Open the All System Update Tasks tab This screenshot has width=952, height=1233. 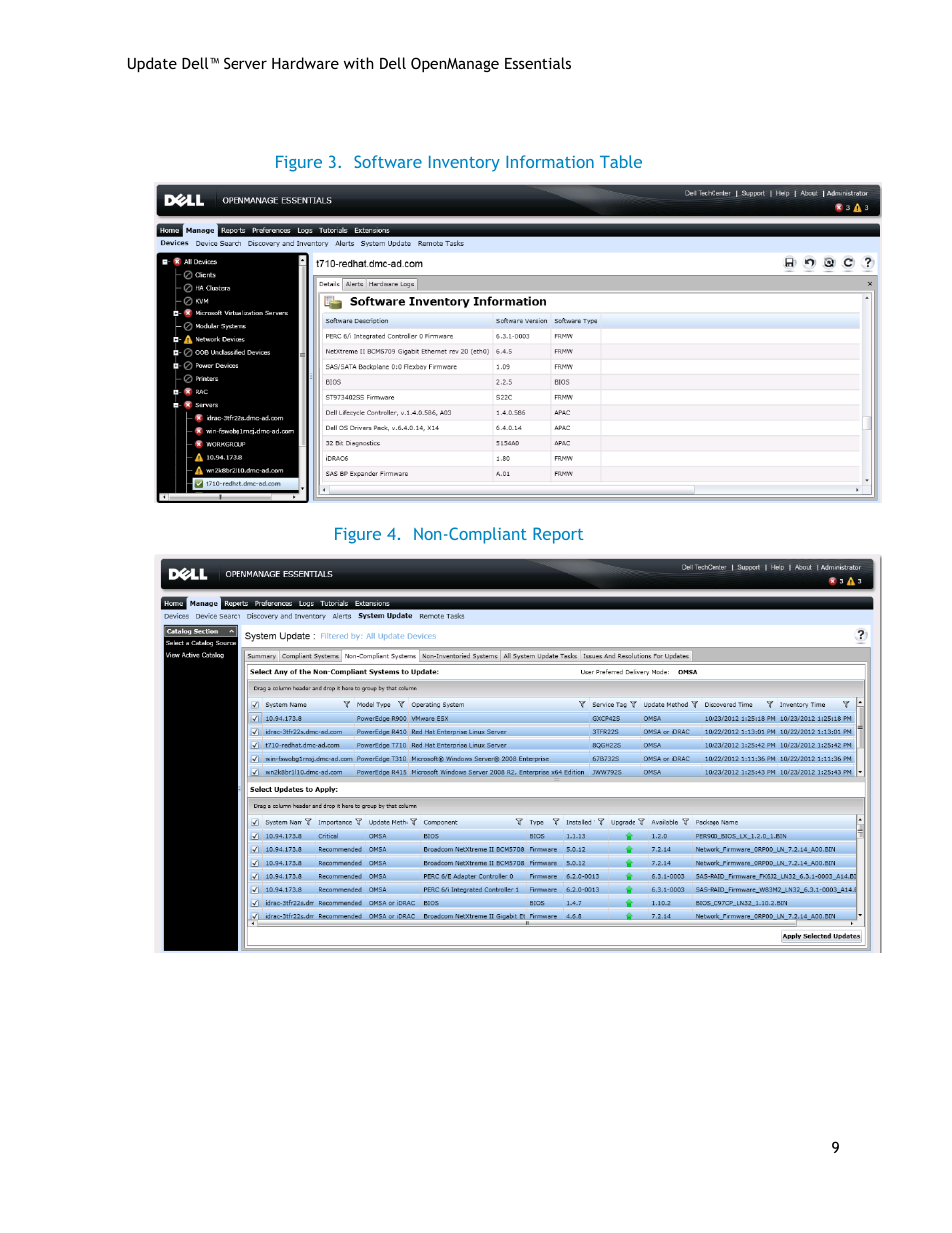(x=540, y=656)
